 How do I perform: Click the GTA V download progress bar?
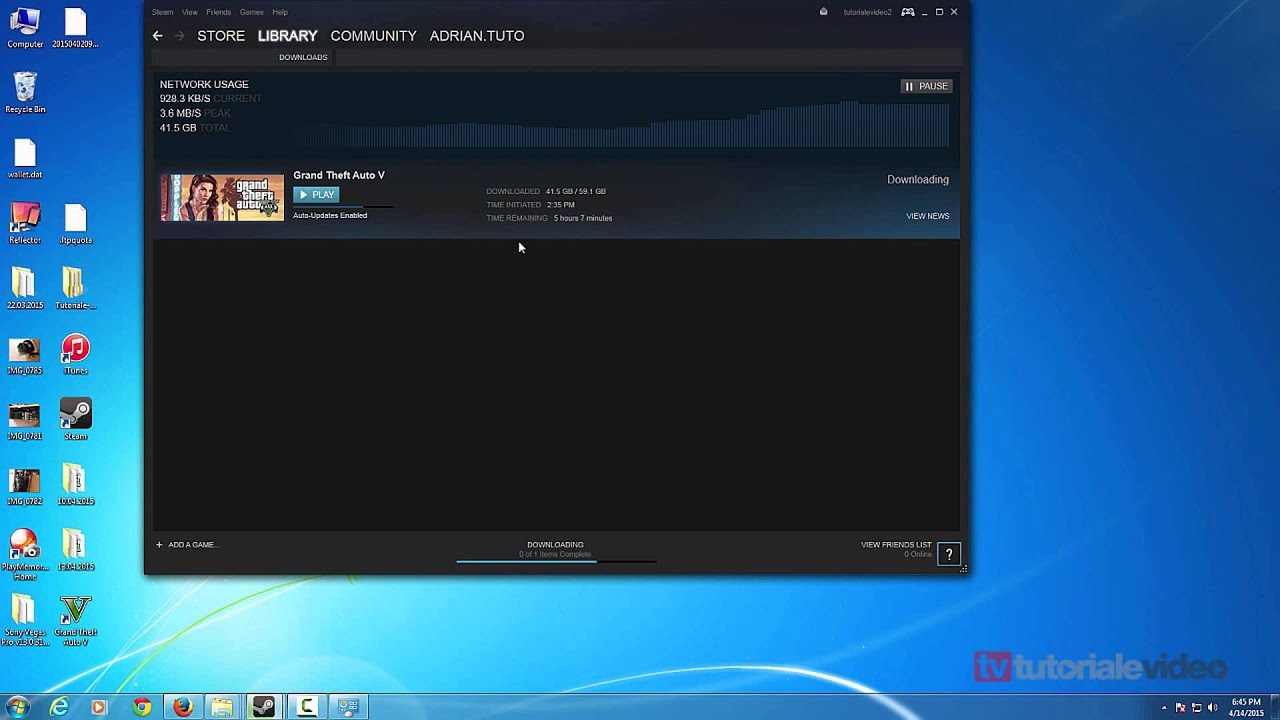click(x=342, y=207)
